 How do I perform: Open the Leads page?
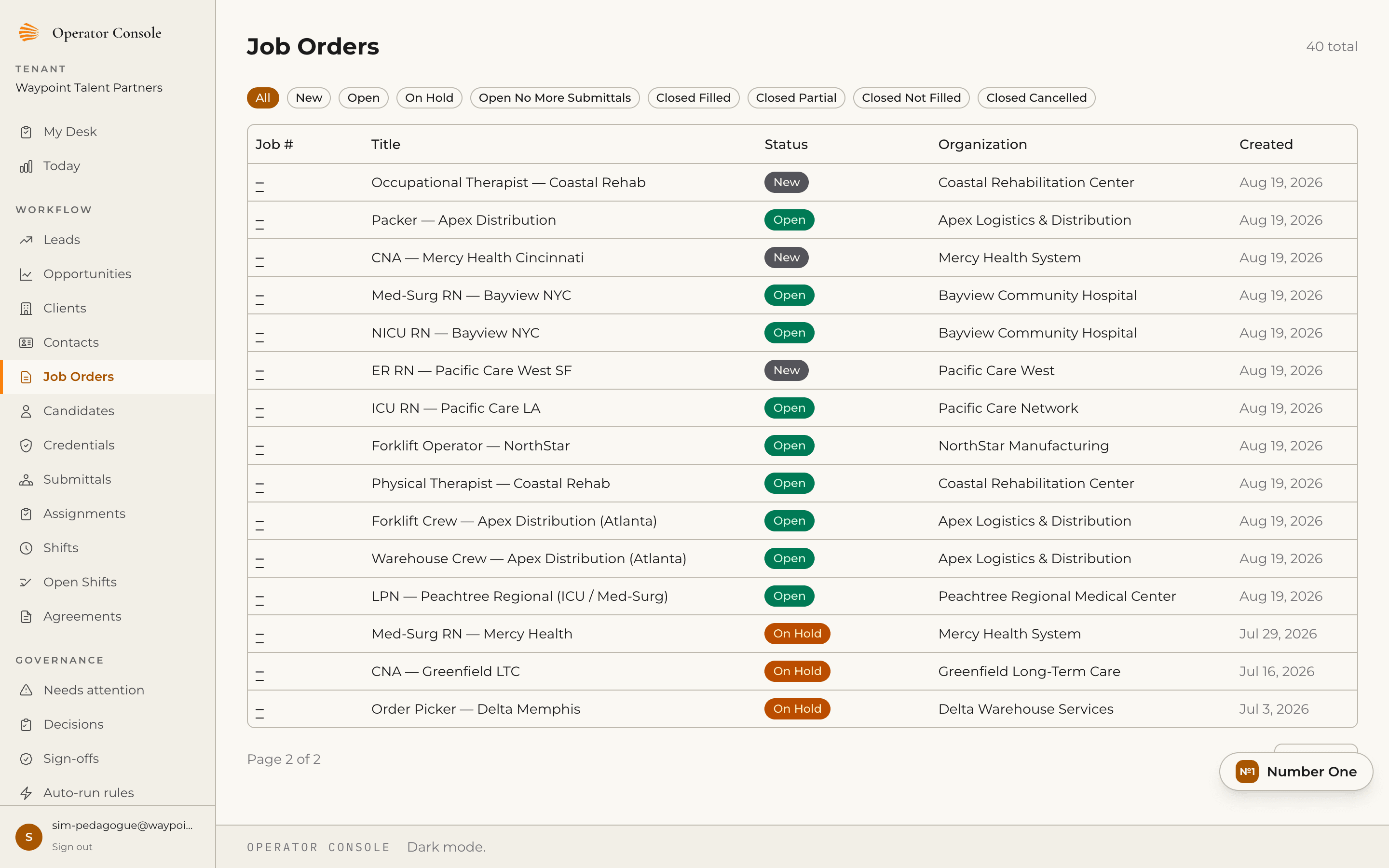[108, 240]
